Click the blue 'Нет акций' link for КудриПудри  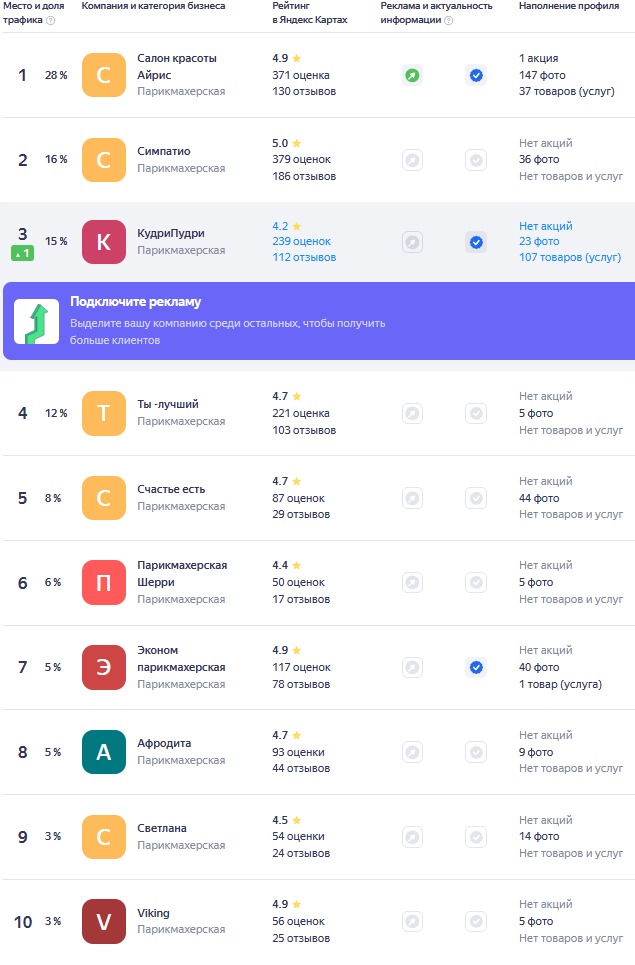(546, 226)
